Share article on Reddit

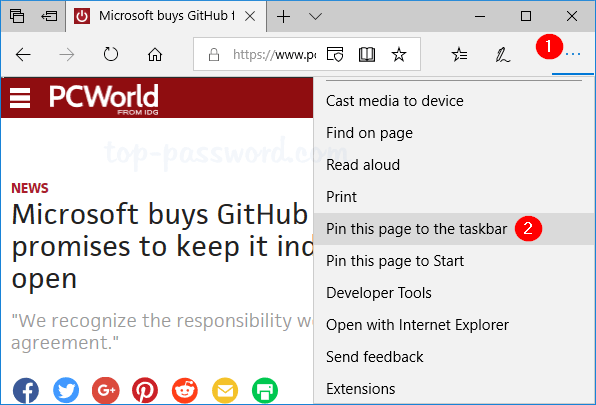(185, 391)
